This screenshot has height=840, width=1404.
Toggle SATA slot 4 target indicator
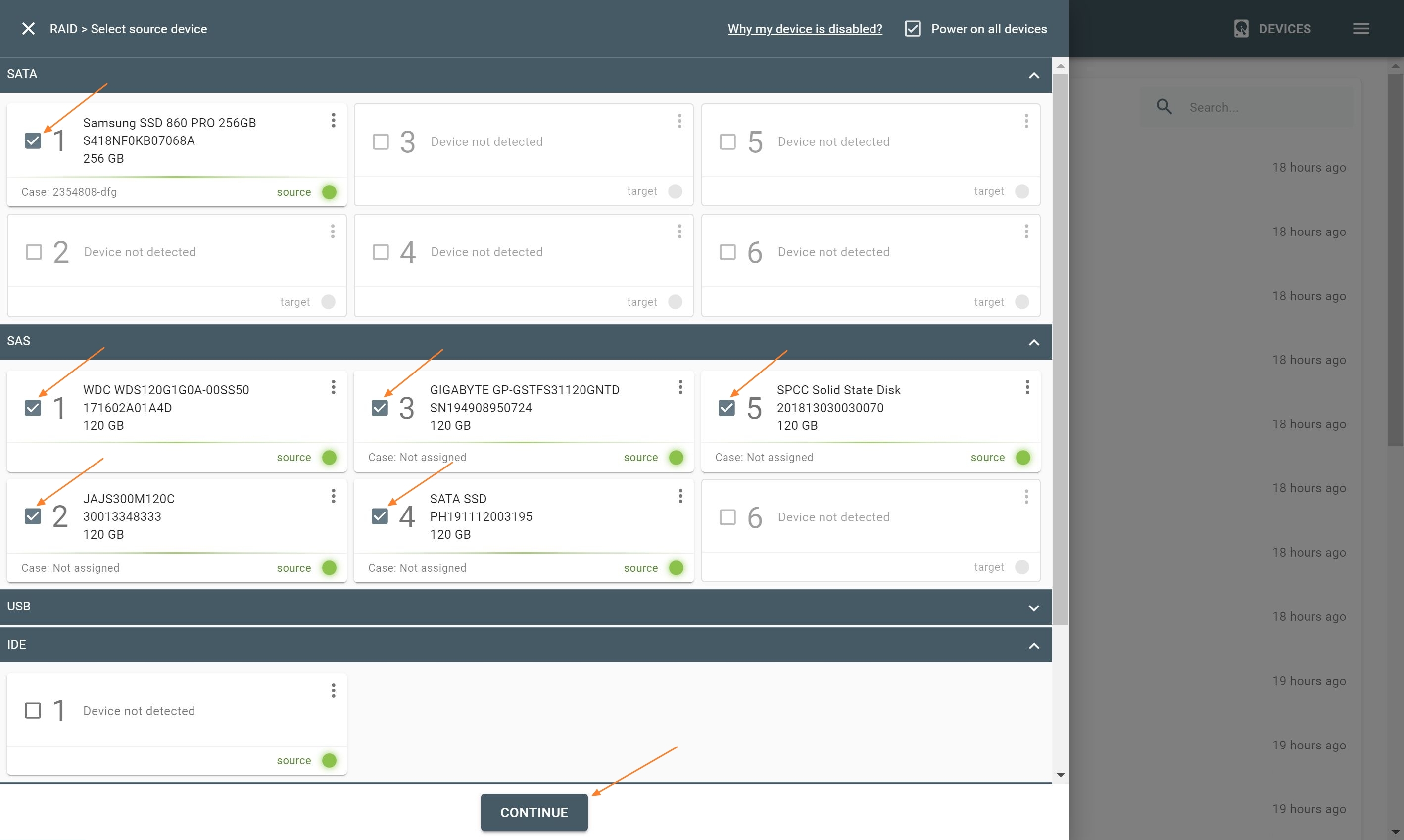(x=675, y=302)
